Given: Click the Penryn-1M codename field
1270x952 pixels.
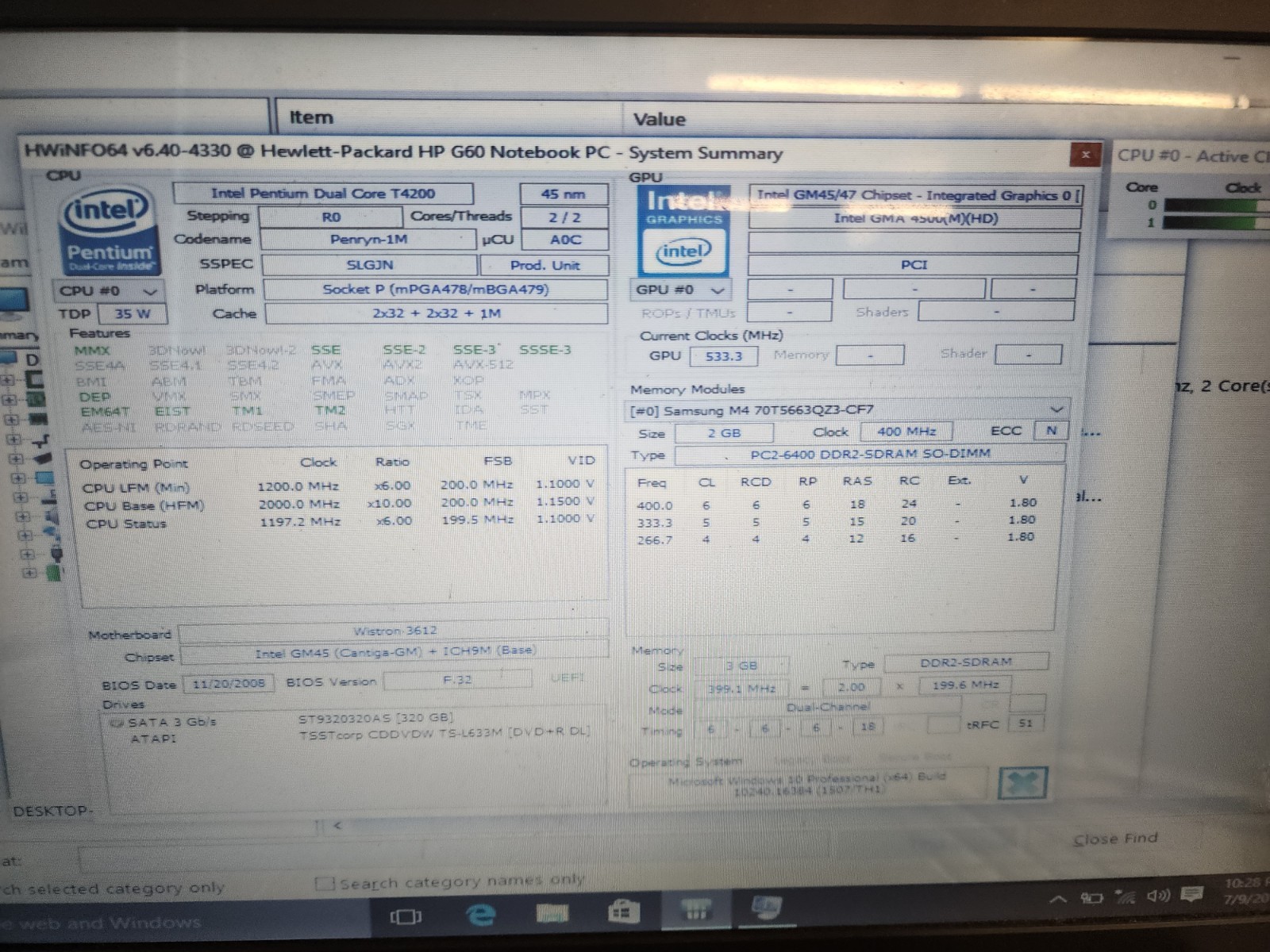Looking at the screenshot, I should (x=368, y=240).
